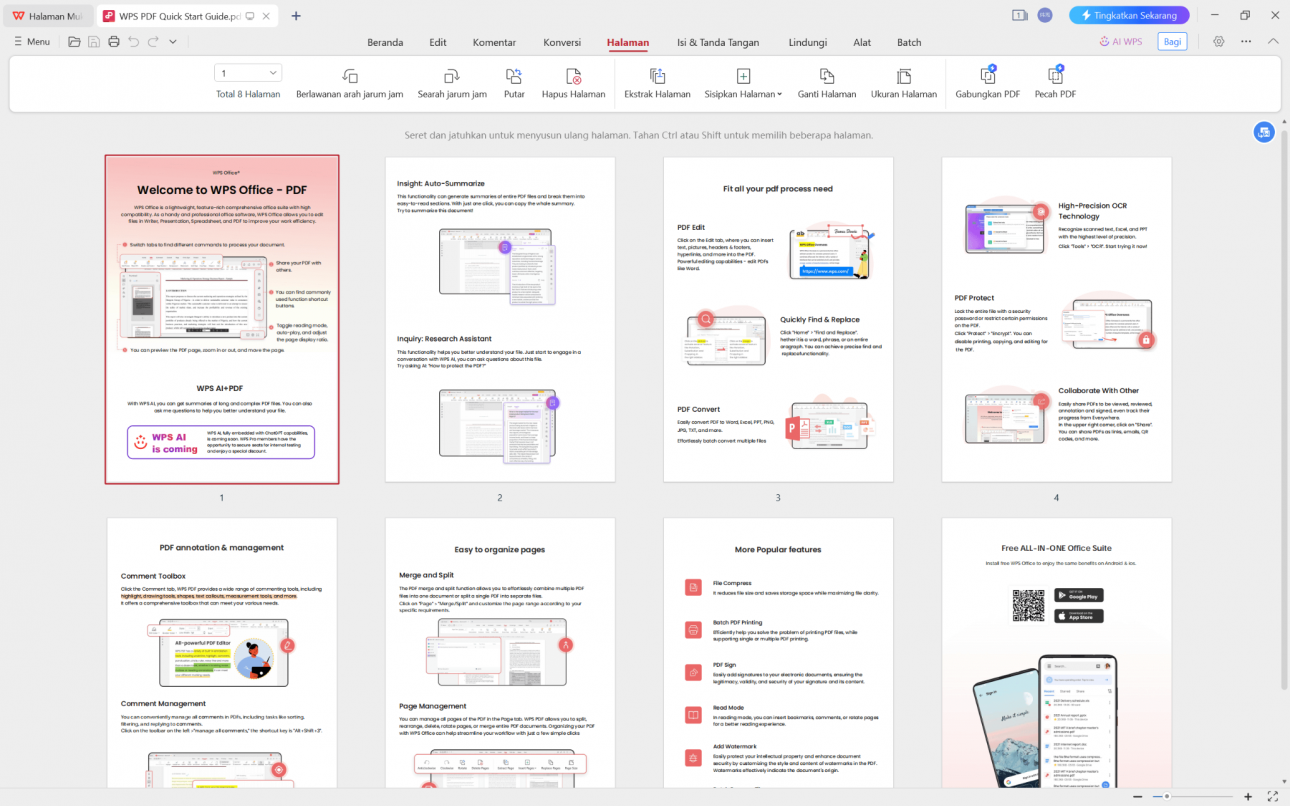Click the Ukuran Halaman icon
The height and width of the screenshot is (806, 1290).
click(903, 74)
